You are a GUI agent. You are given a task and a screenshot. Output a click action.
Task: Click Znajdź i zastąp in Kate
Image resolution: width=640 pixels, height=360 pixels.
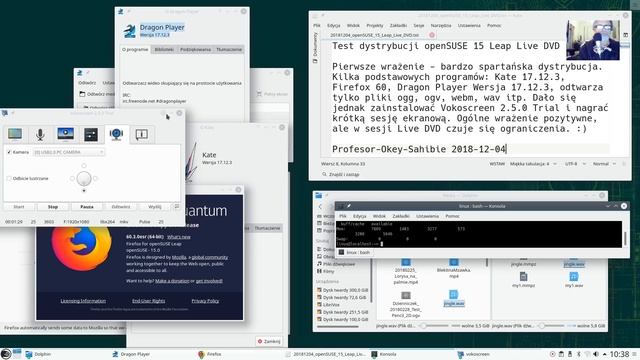[341, 174]
